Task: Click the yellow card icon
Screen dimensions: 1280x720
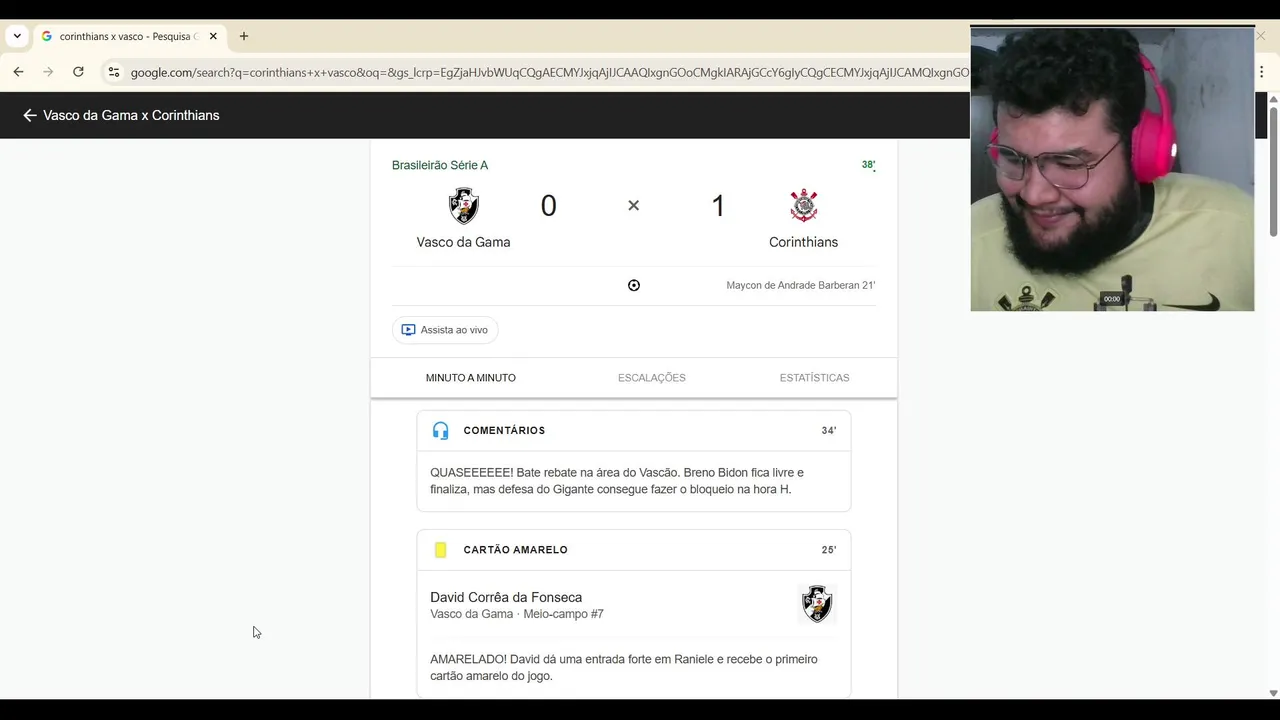Action: [440, 550]
